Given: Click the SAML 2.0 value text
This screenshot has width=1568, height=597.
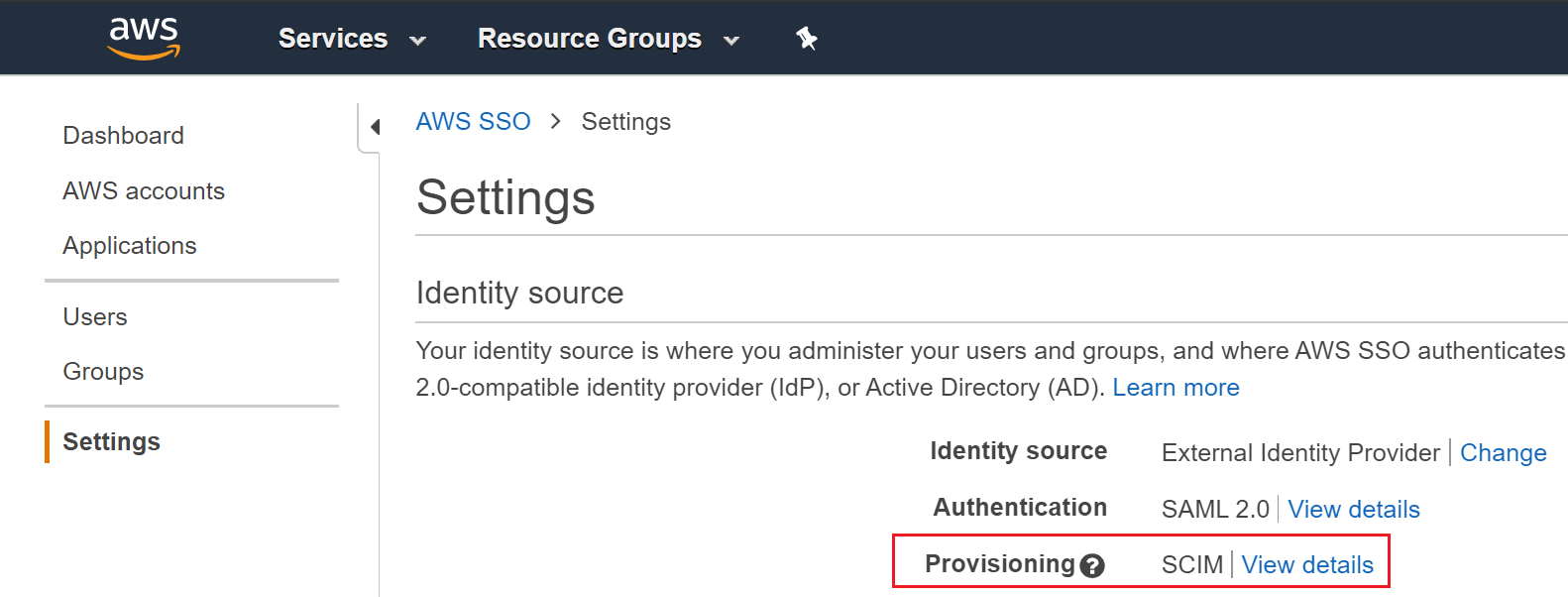Looking at the screenshot, I should click(1215, 510).
